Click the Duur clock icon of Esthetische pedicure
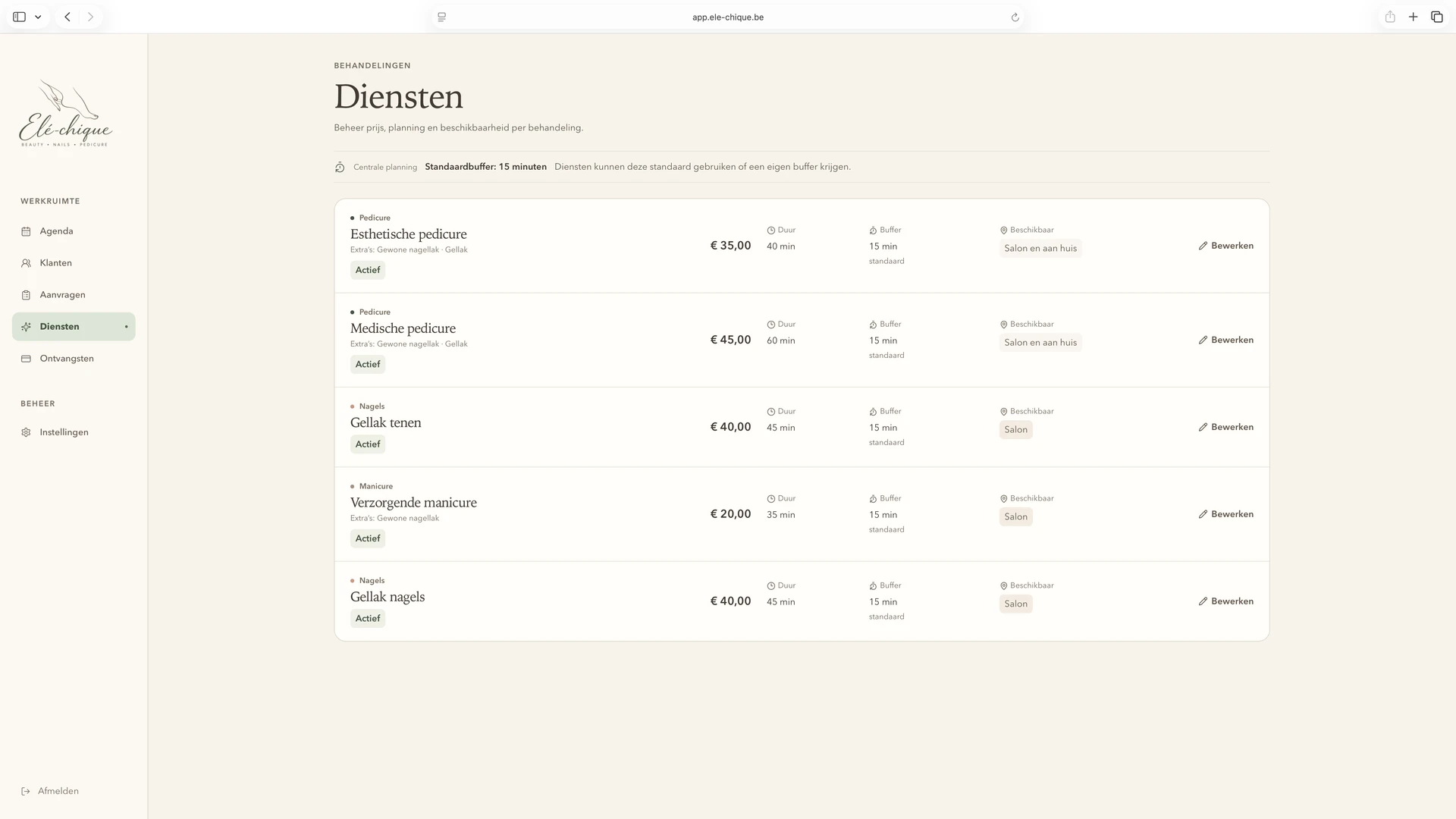This screenshot has height=819, width=1456. [x=770, y=231]
